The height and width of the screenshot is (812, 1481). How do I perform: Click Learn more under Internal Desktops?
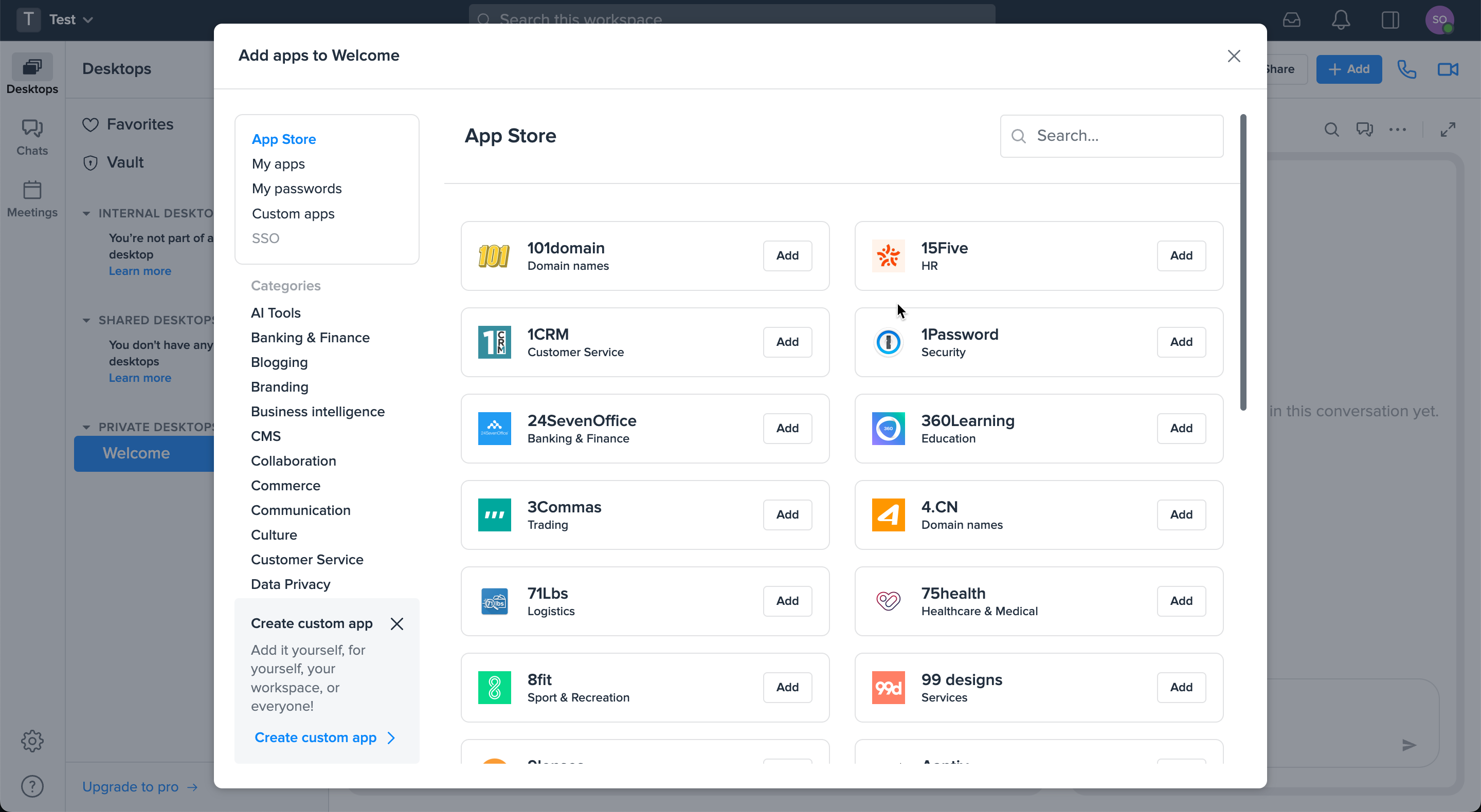(x=140, y=271)
